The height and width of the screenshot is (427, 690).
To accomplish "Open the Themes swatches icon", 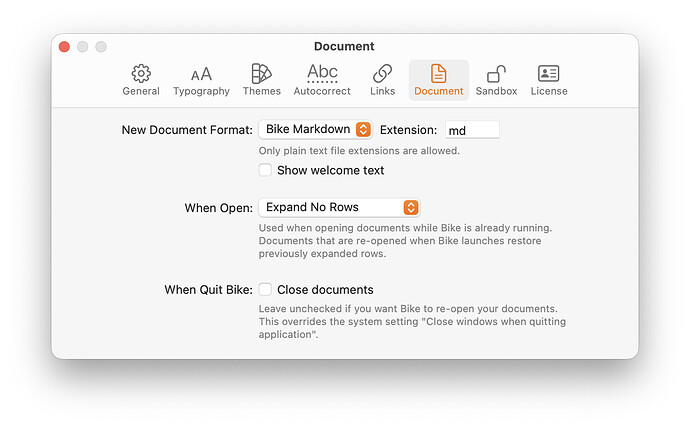I will (262, 73).
